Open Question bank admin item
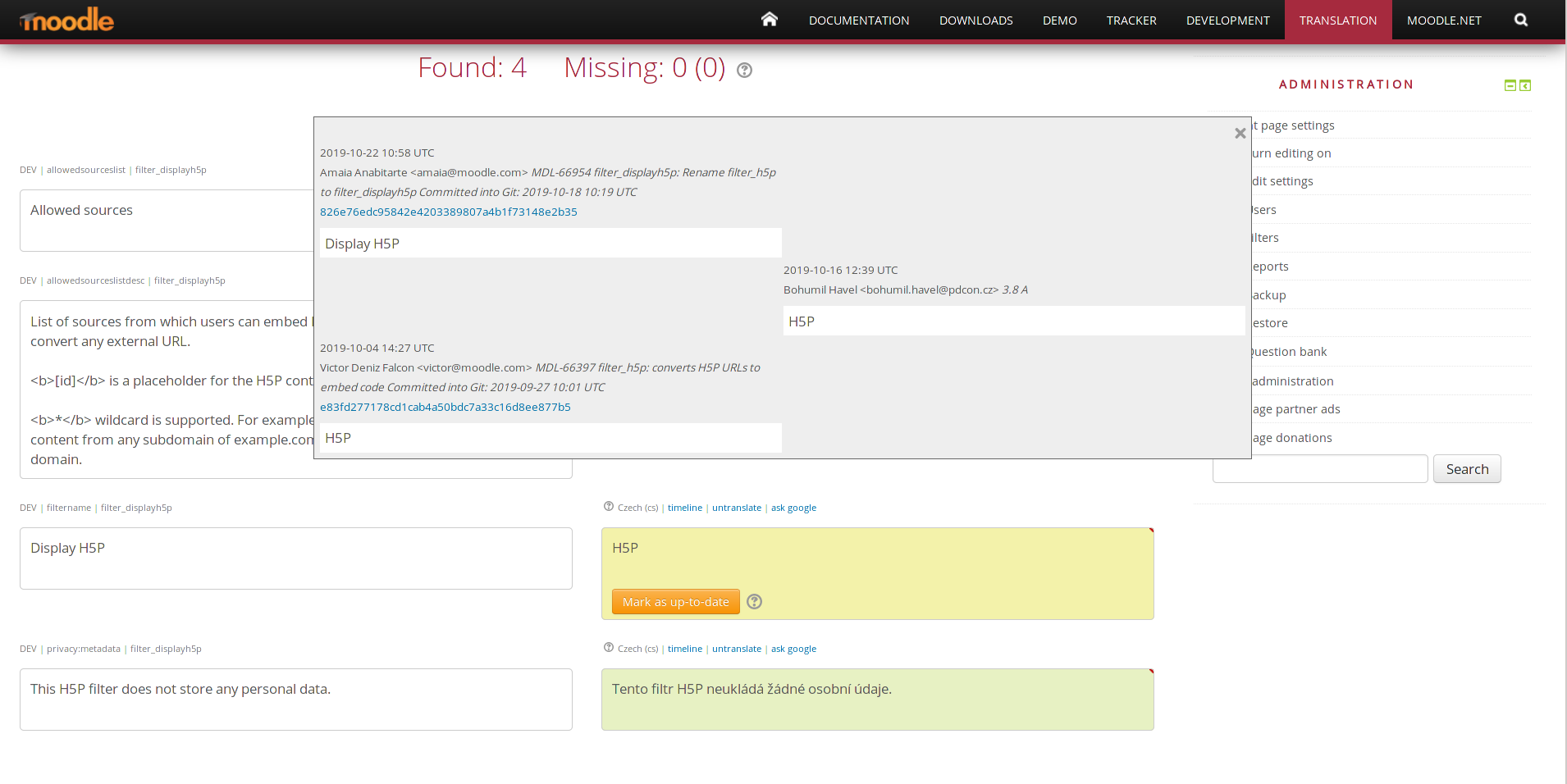 [x=1290, y=352]
